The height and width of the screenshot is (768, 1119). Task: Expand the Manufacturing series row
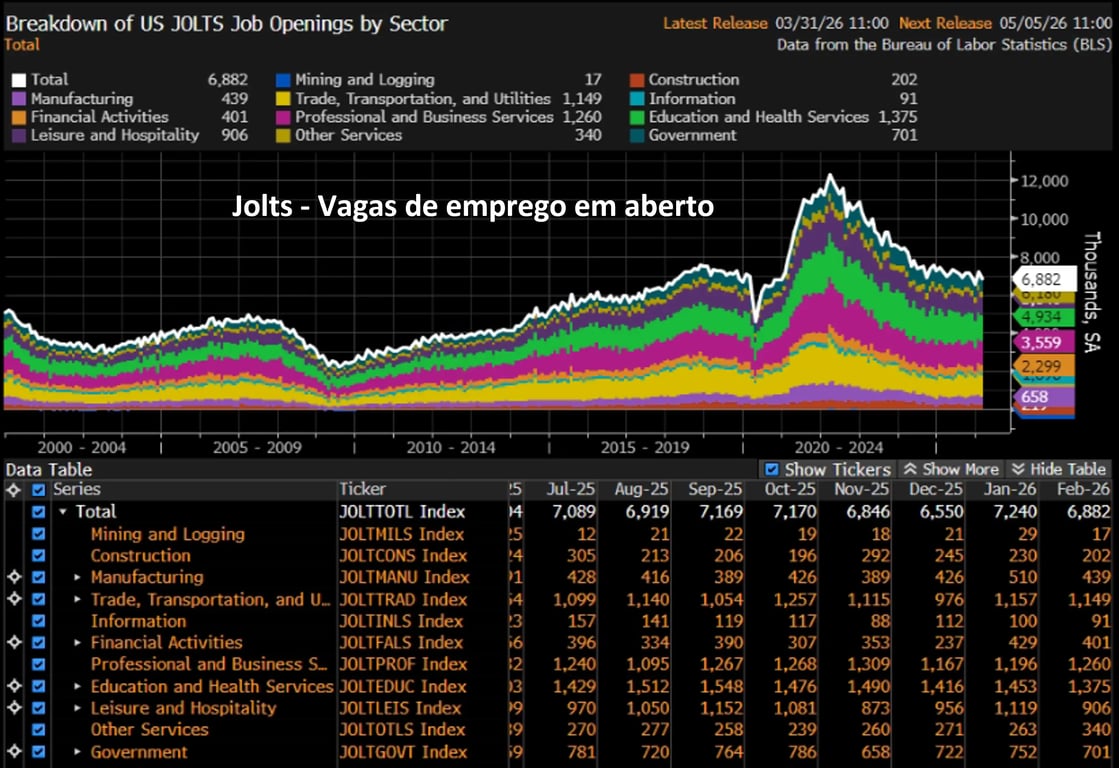[x=78, y=578]
